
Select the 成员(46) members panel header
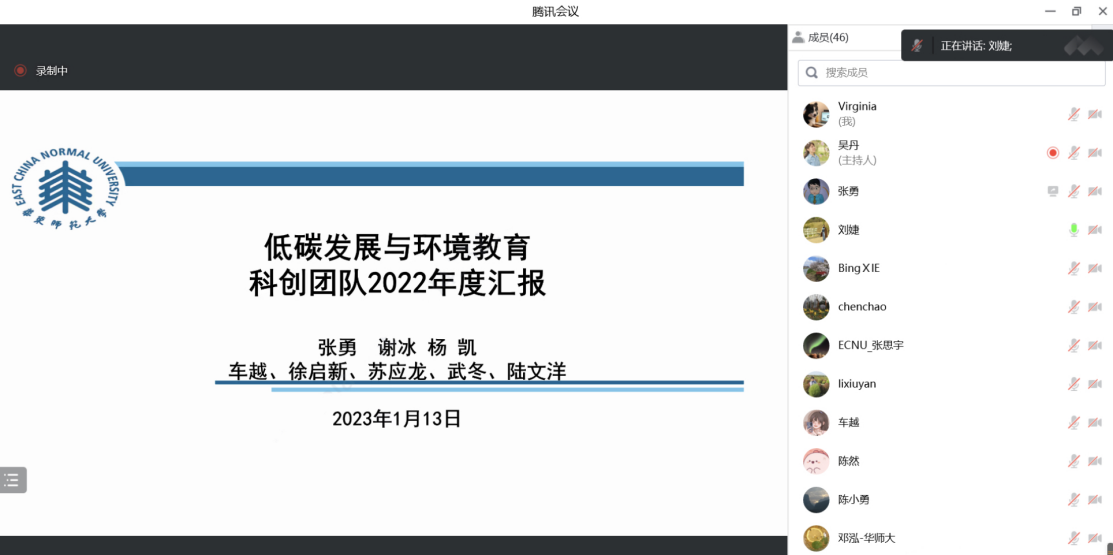coord(821,37)
